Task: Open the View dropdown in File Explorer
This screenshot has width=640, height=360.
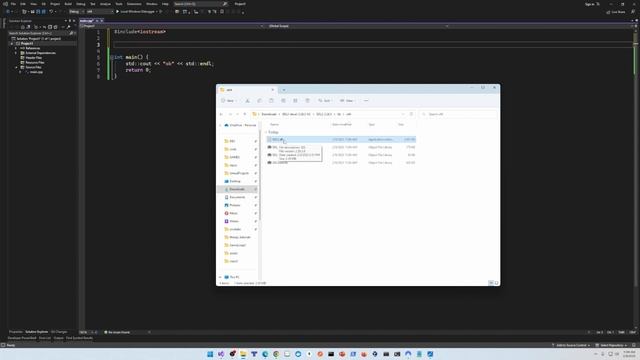Action: (347, 101)
